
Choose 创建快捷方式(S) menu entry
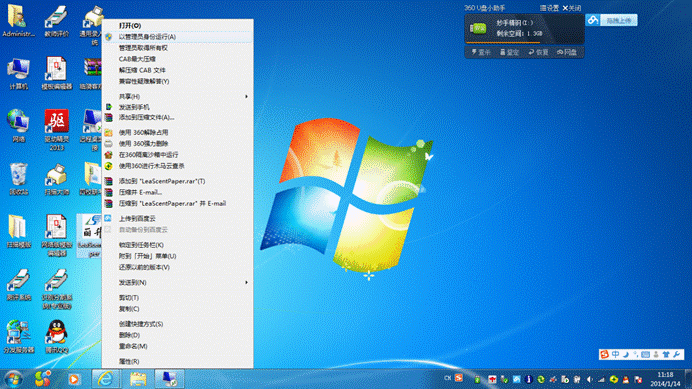[178, 324]
